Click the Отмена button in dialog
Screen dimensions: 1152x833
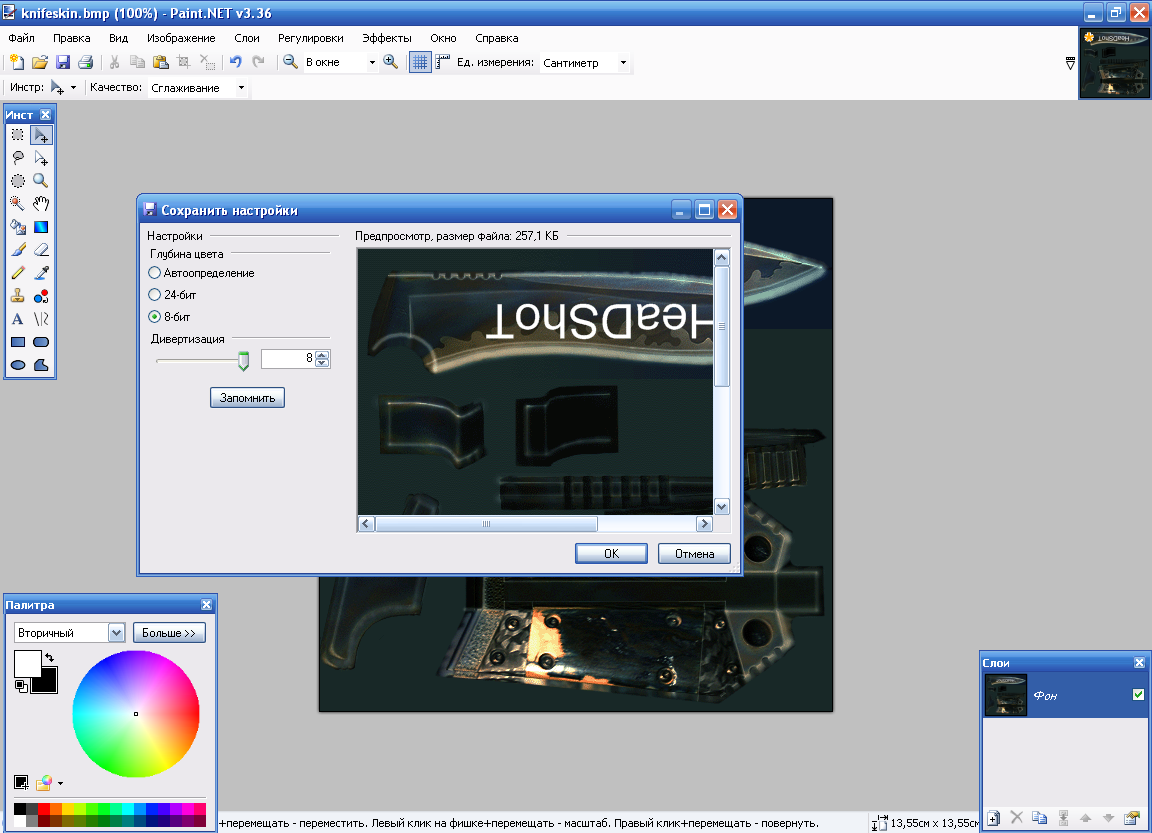coord(694,554)
